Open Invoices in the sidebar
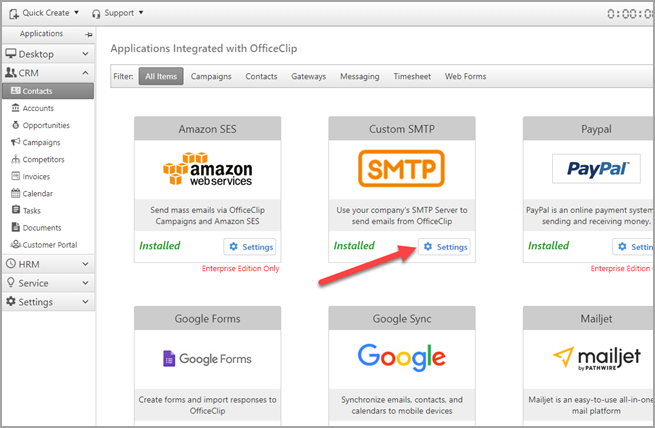Screen dimensions: 655x428 tap(36, 177)
